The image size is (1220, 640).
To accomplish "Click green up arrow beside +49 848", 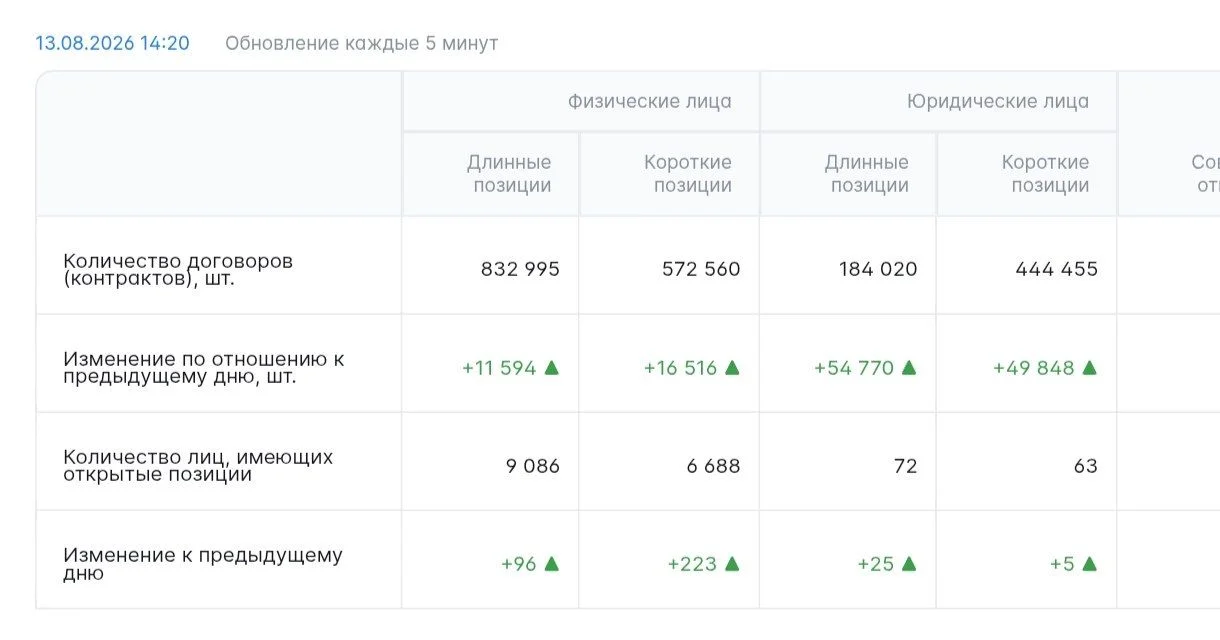I will coord(1090,367).
